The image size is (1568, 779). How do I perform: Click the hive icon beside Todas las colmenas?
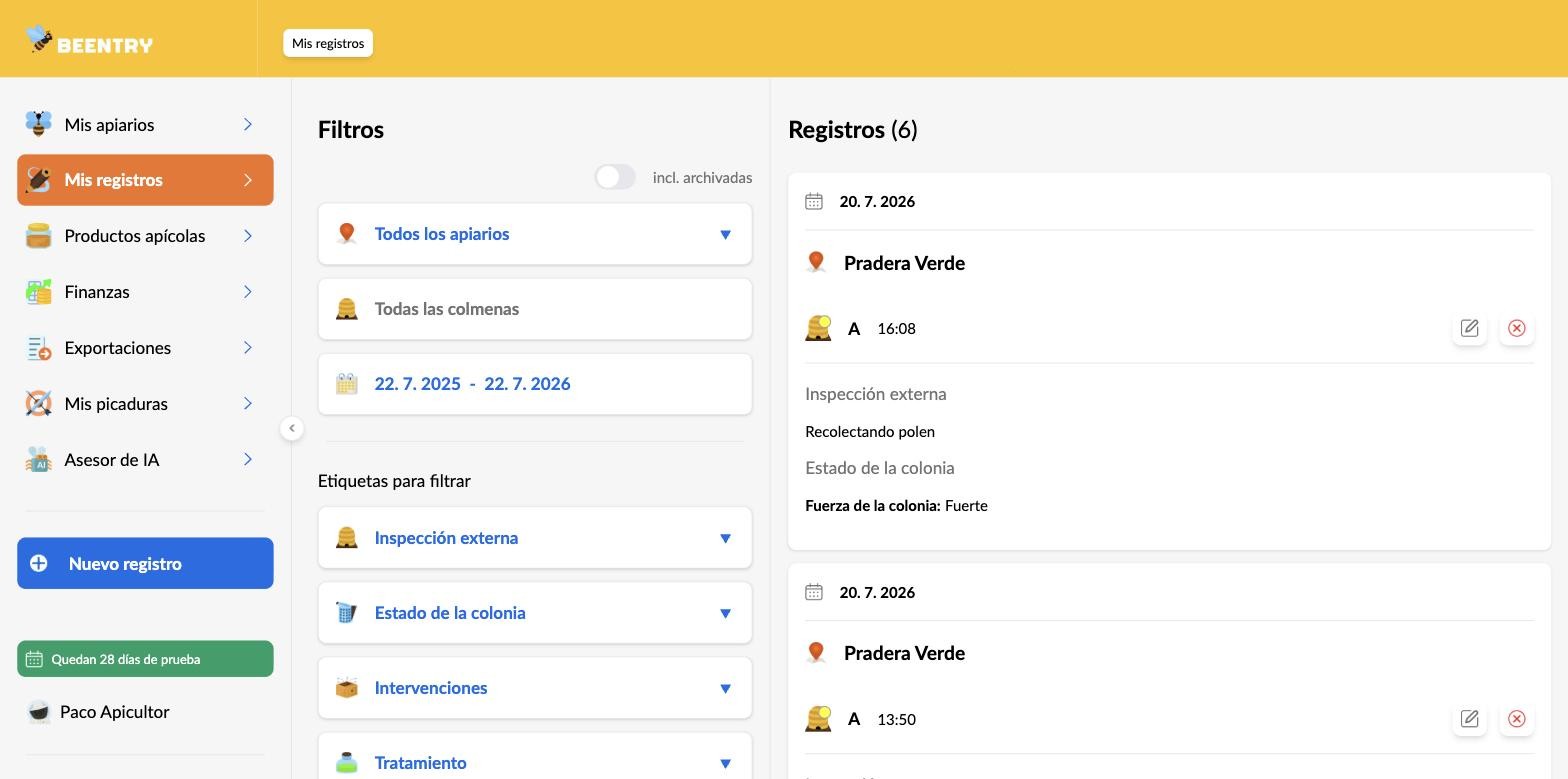pyautogui.click(x=346, y=309)
